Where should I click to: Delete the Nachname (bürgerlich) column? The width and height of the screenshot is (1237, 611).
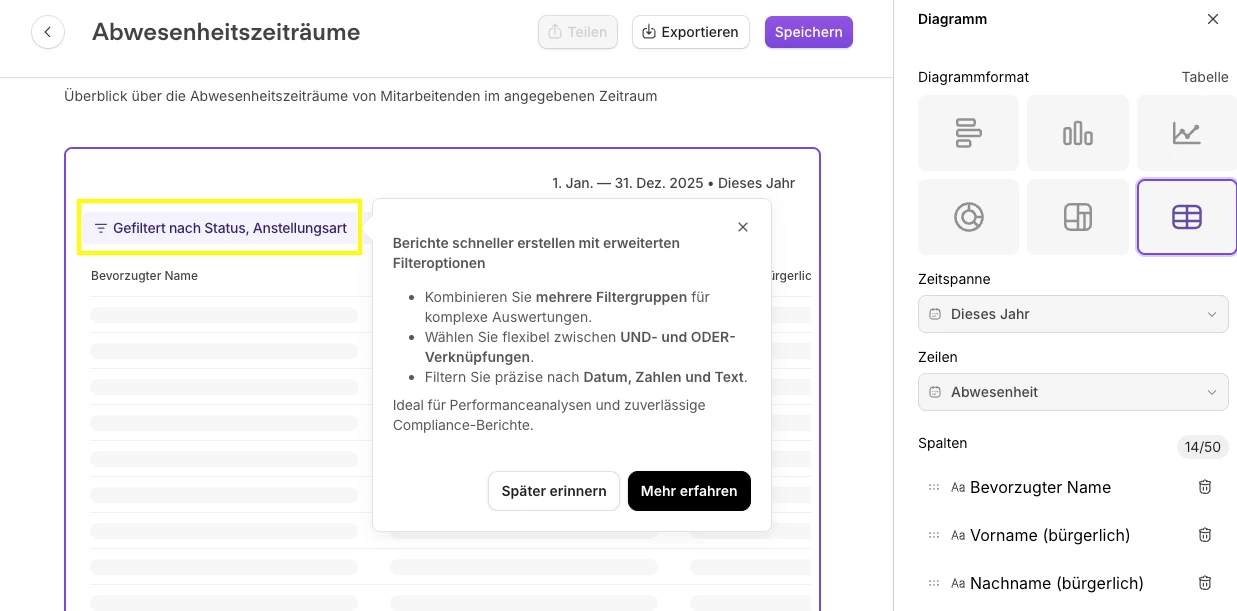tap(1205, 583)
